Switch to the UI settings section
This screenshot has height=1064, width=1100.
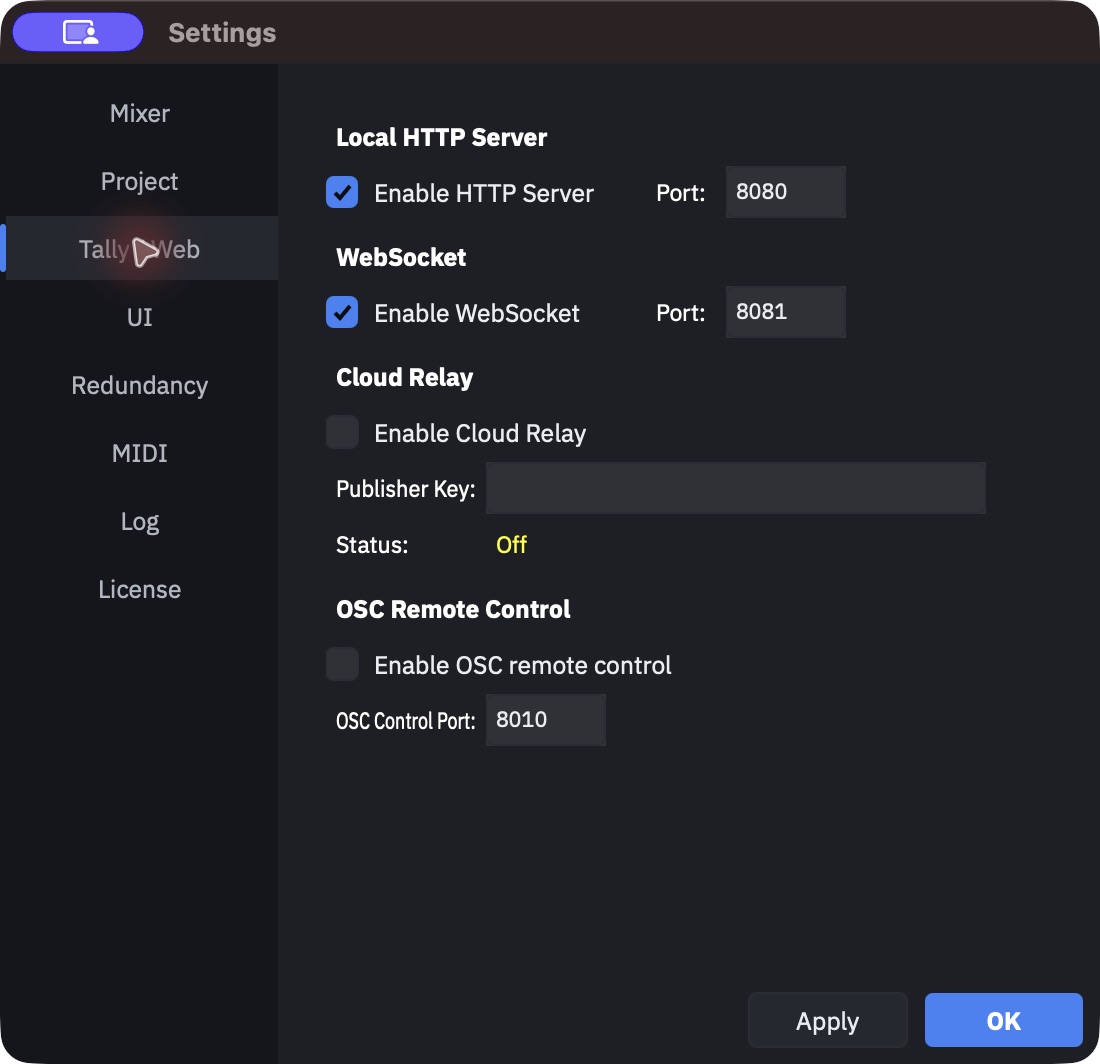tap(140, 317)
